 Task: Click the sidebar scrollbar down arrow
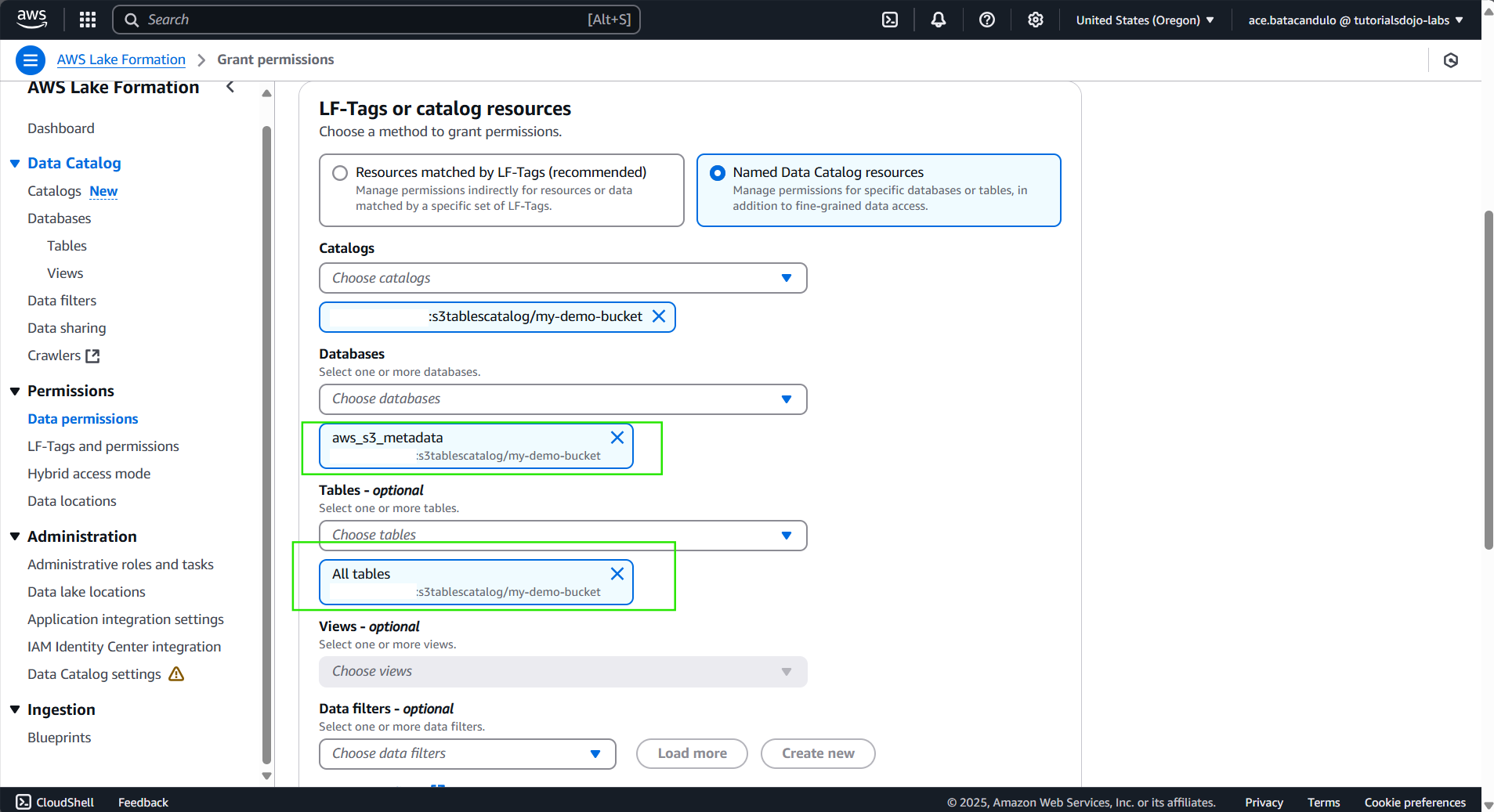[x=266, y=776]
